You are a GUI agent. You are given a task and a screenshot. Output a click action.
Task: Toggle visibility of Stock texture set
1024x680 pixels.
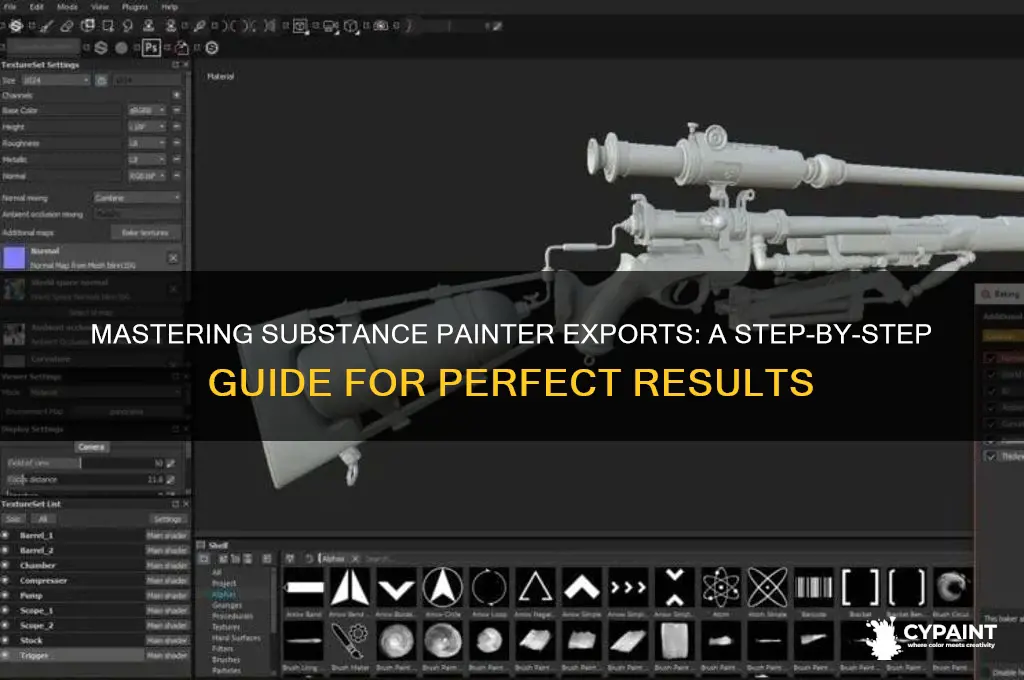point(5,640)
